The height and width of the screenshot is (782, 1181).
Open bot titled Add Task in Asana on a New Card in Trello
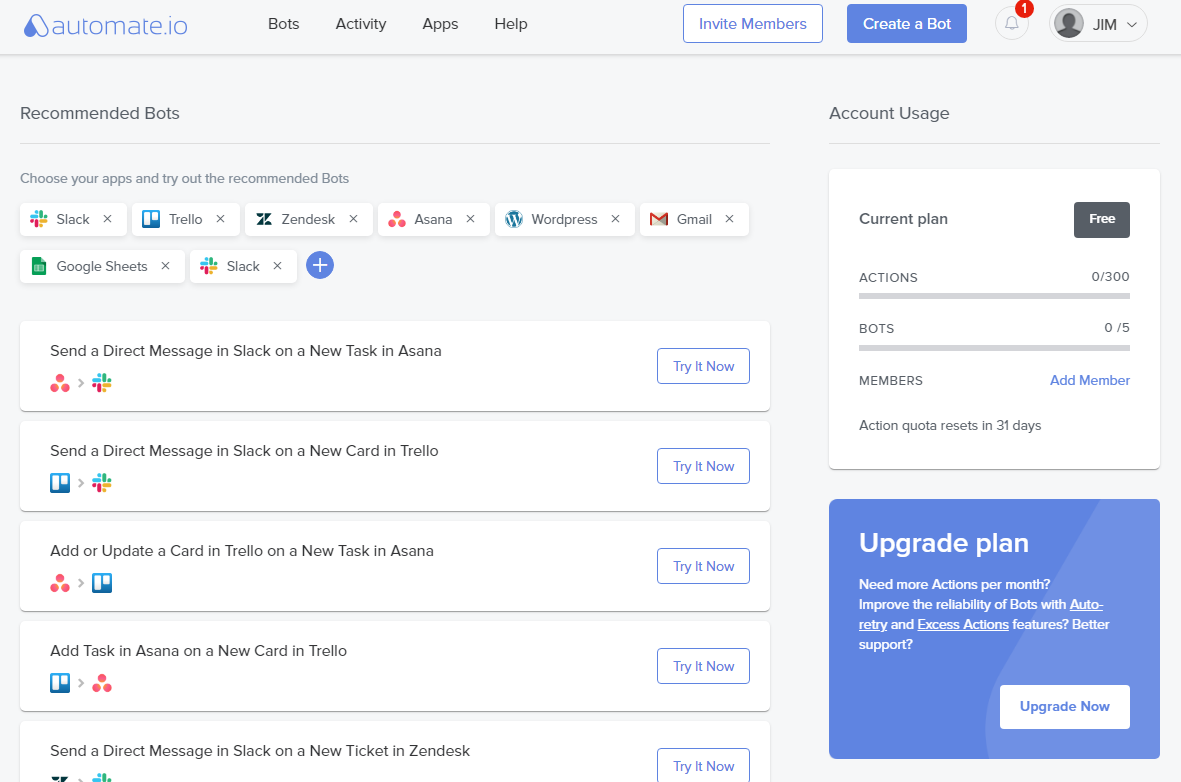point(198,651)
